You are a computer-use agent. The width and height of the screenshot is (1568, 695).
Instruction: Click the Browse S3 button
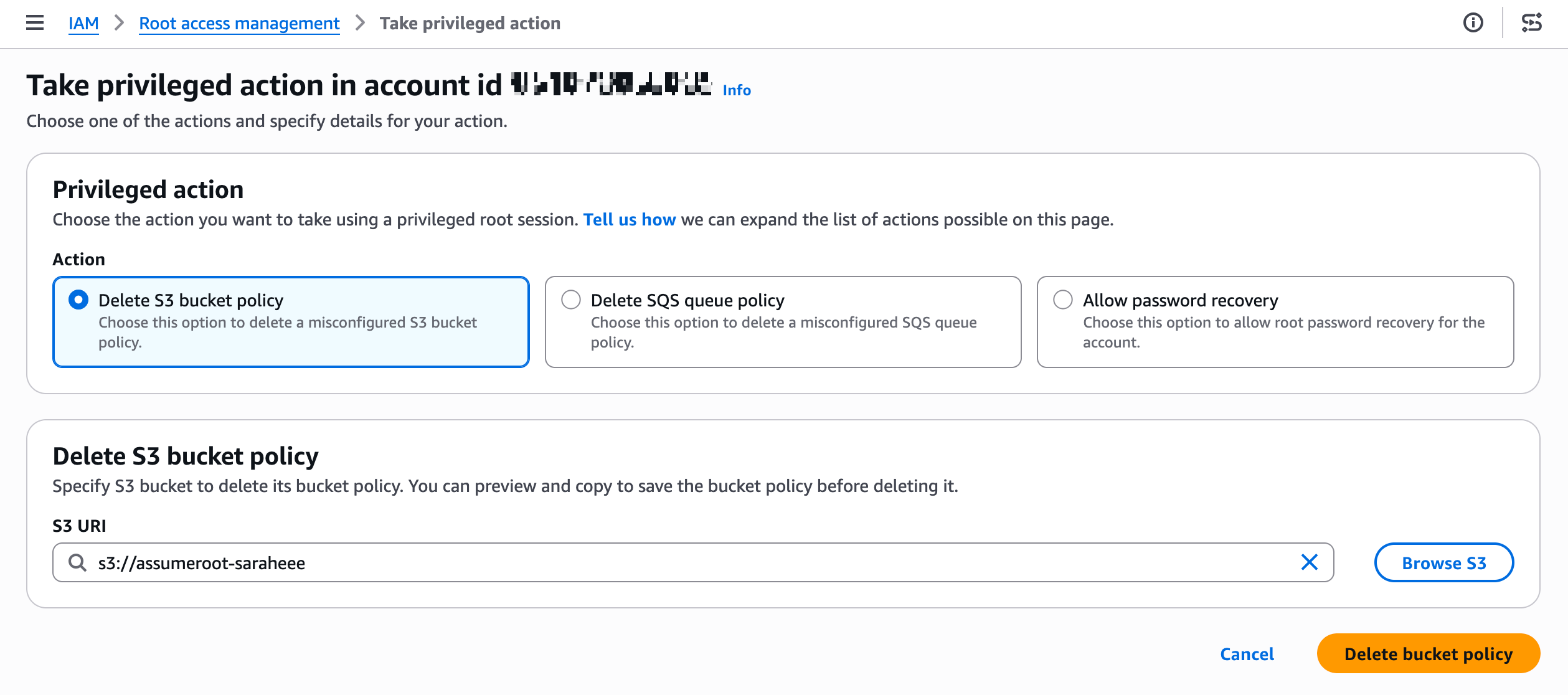click(x=1443, y=562)
